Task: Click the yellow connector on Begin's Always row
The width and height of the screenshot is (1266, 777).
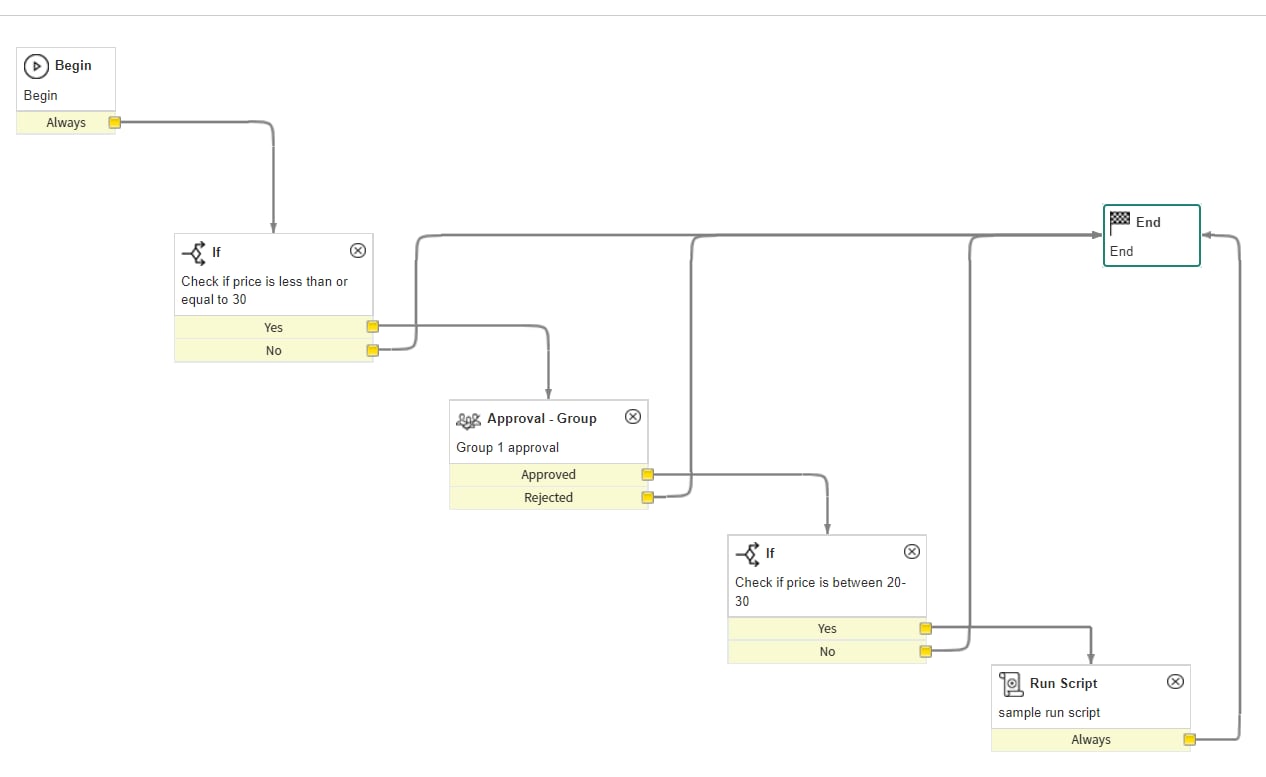Action: [114, 123]
